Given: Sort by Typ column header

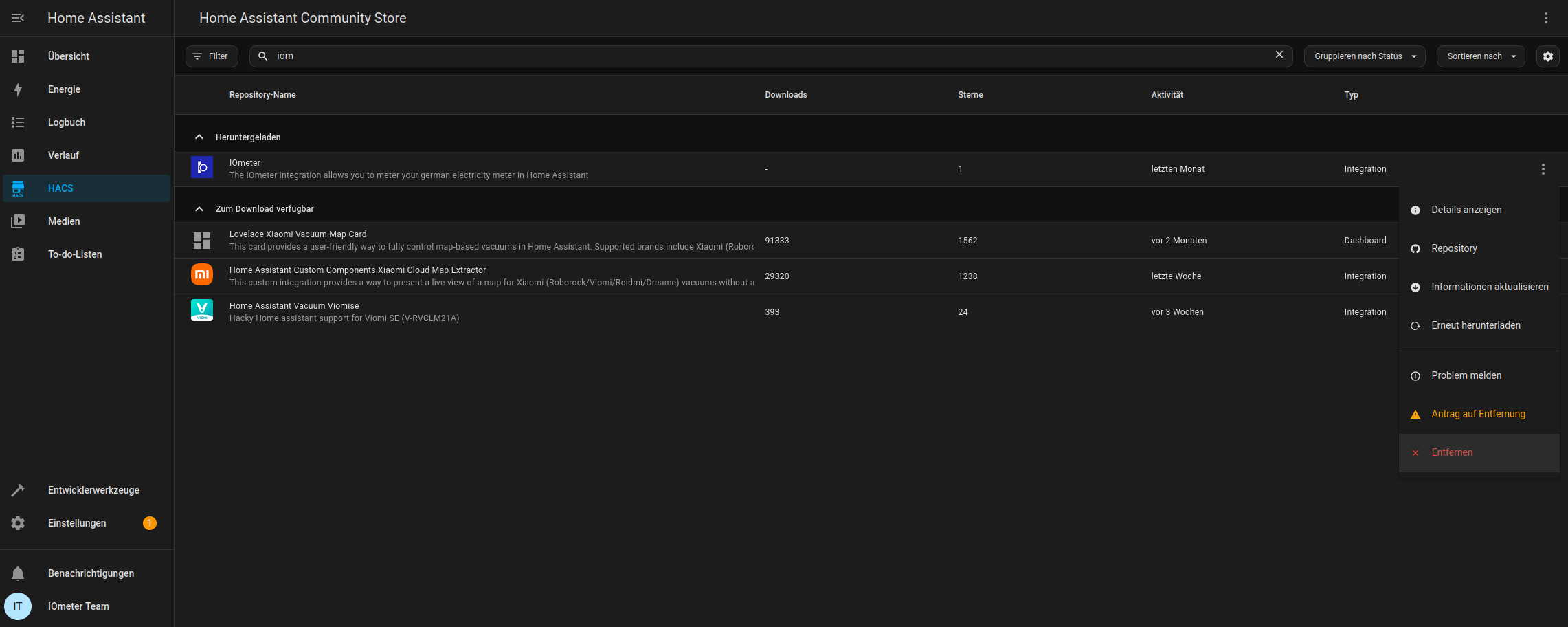Looking at the screenshot, I should click(1351, 95).
